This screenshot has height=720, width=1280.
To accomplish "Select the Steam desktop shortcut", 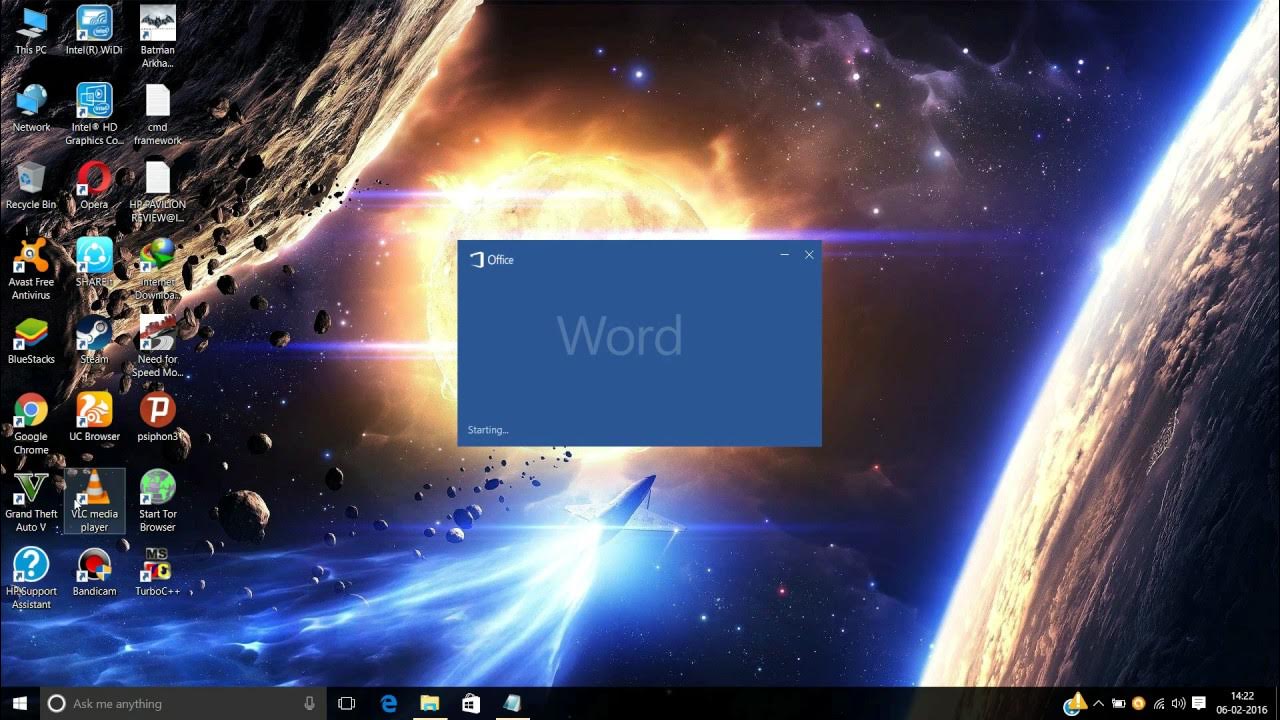I will click(x=94, y=340).
